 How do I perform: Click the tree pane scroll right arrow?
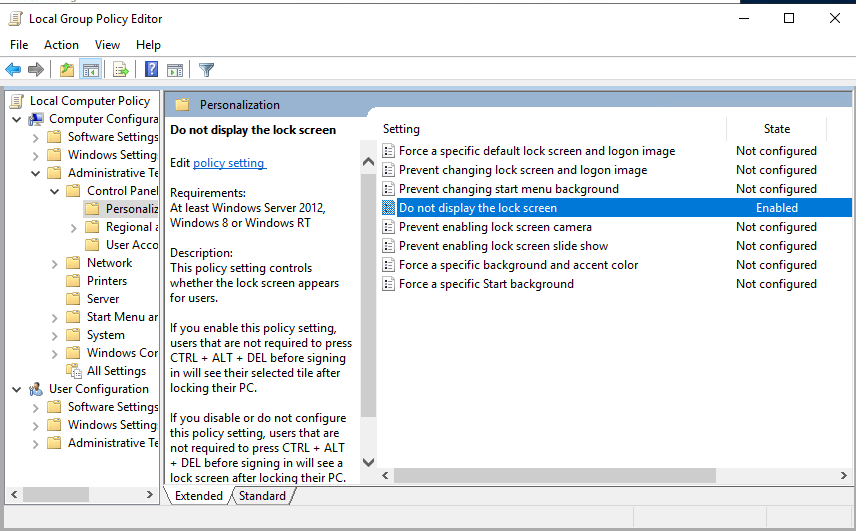click(x=150, y=494)
